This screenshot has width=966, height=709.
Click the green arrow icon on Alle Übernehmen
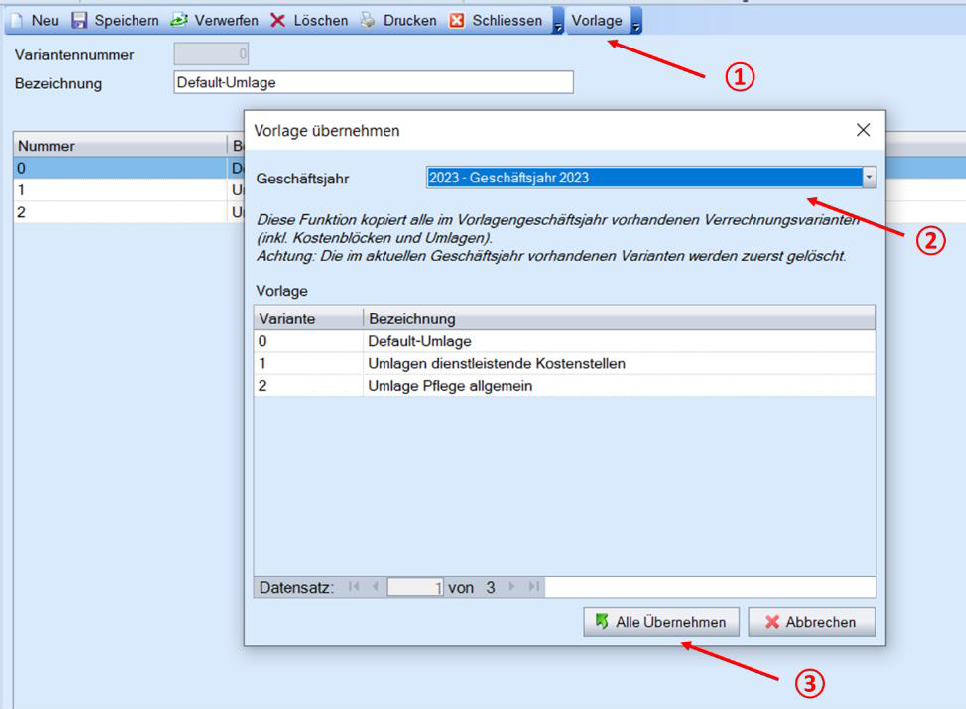[602, 622]
